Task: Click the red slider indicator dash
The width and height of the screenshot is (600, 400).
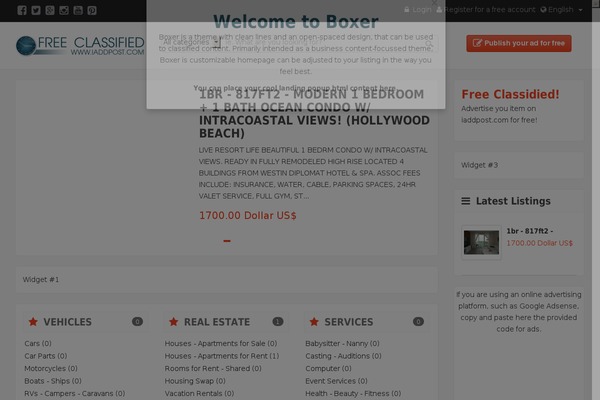Action: tap(227, 241)
